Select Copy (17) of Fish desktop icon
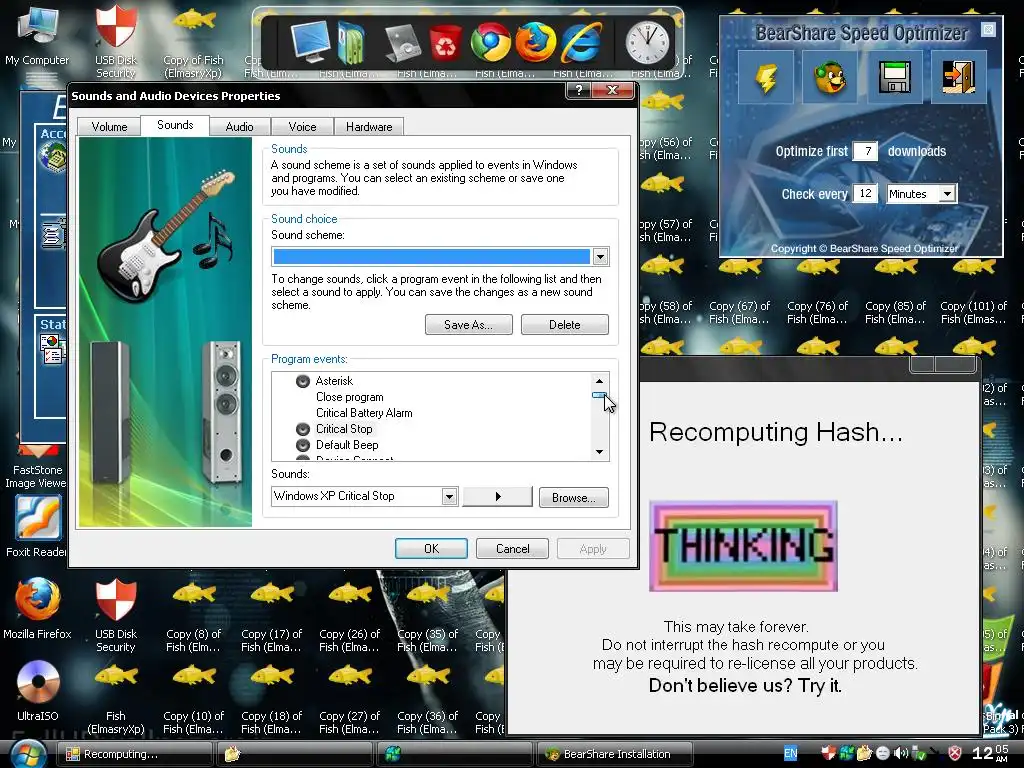The image size is (1024, 768). (x=271, y=617)
